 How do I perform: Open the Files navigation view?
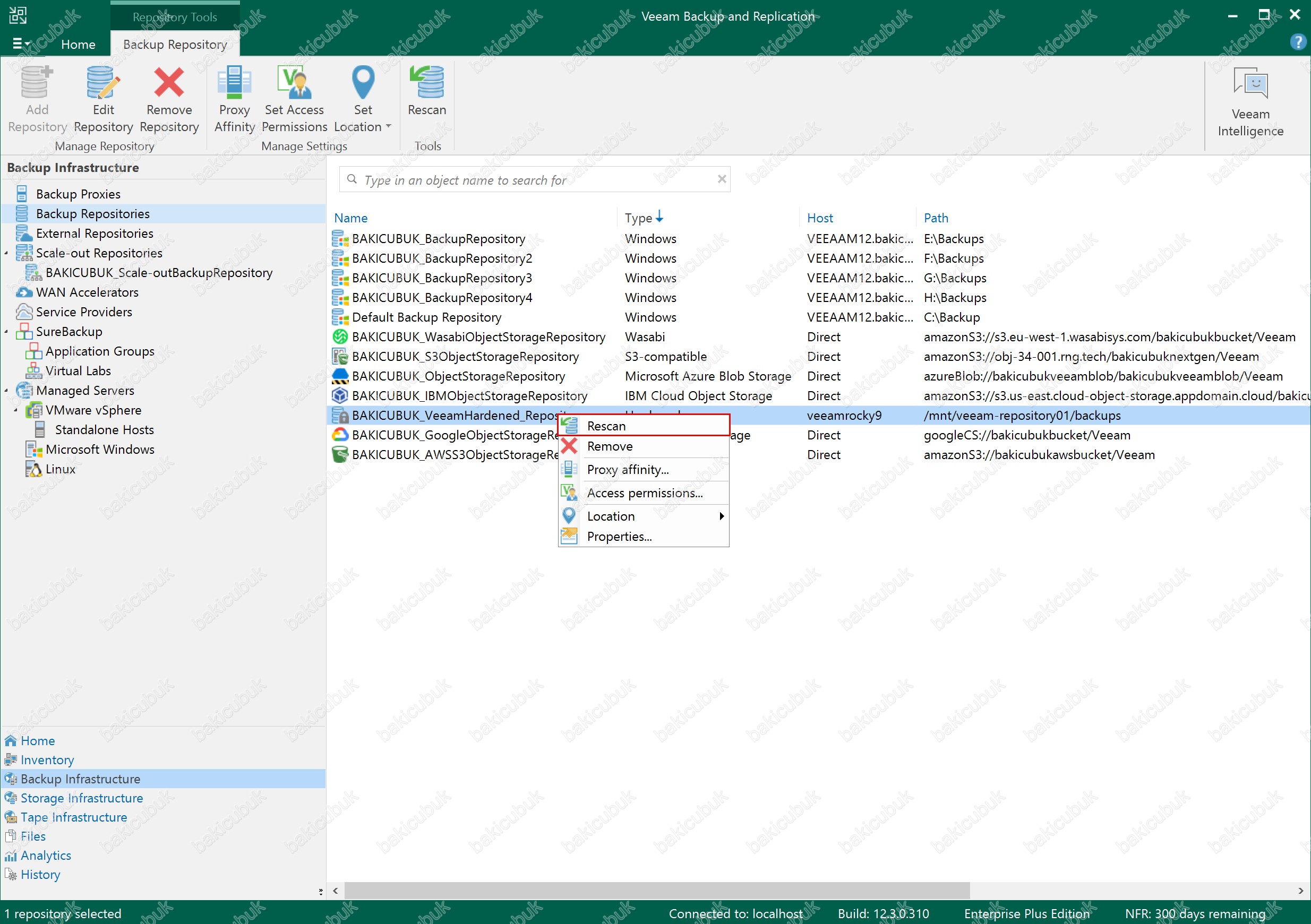[33, 836]
